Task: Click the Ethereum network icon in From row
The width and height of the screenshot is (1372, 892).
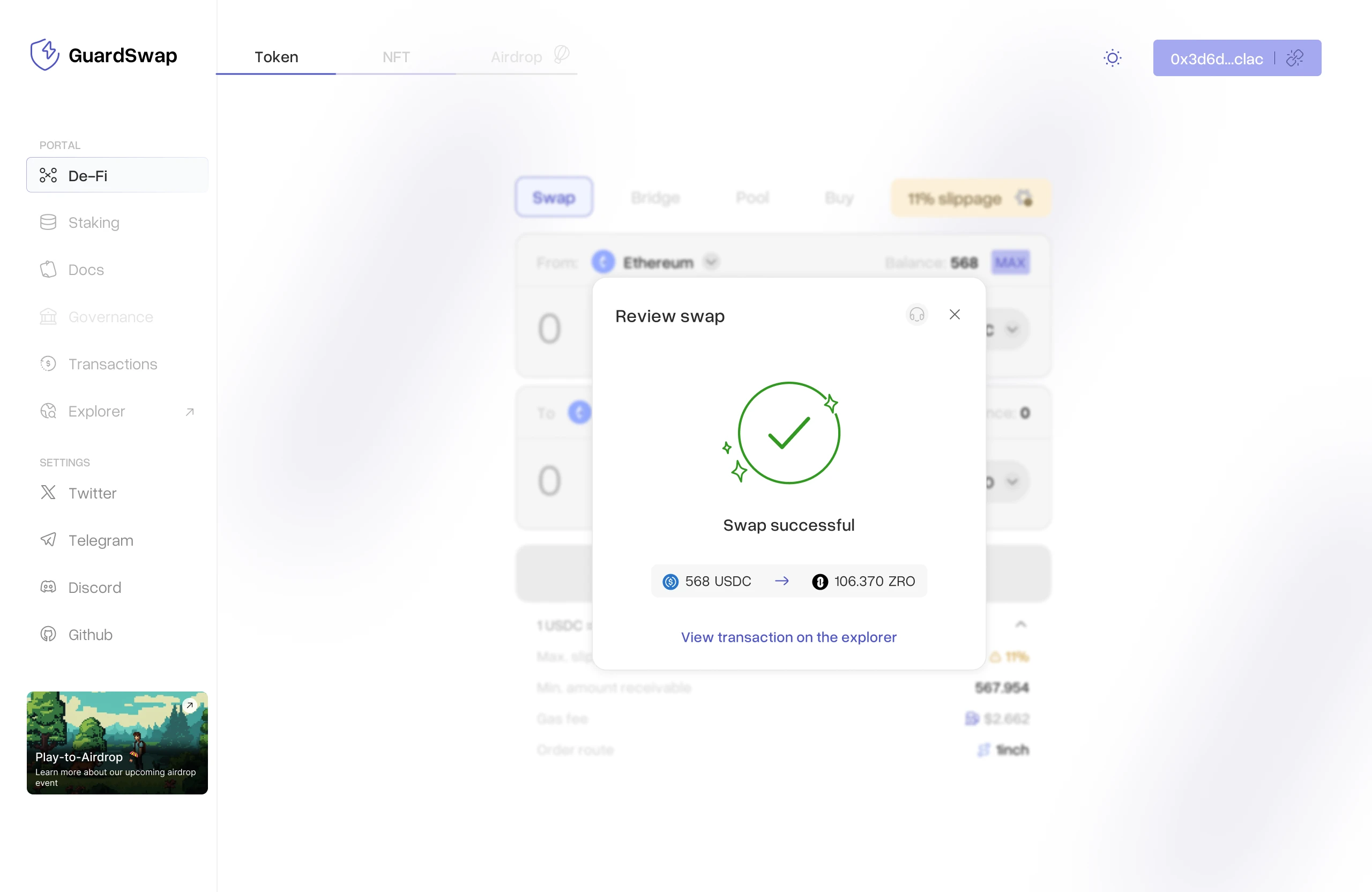Action: (x=603, y=262)
